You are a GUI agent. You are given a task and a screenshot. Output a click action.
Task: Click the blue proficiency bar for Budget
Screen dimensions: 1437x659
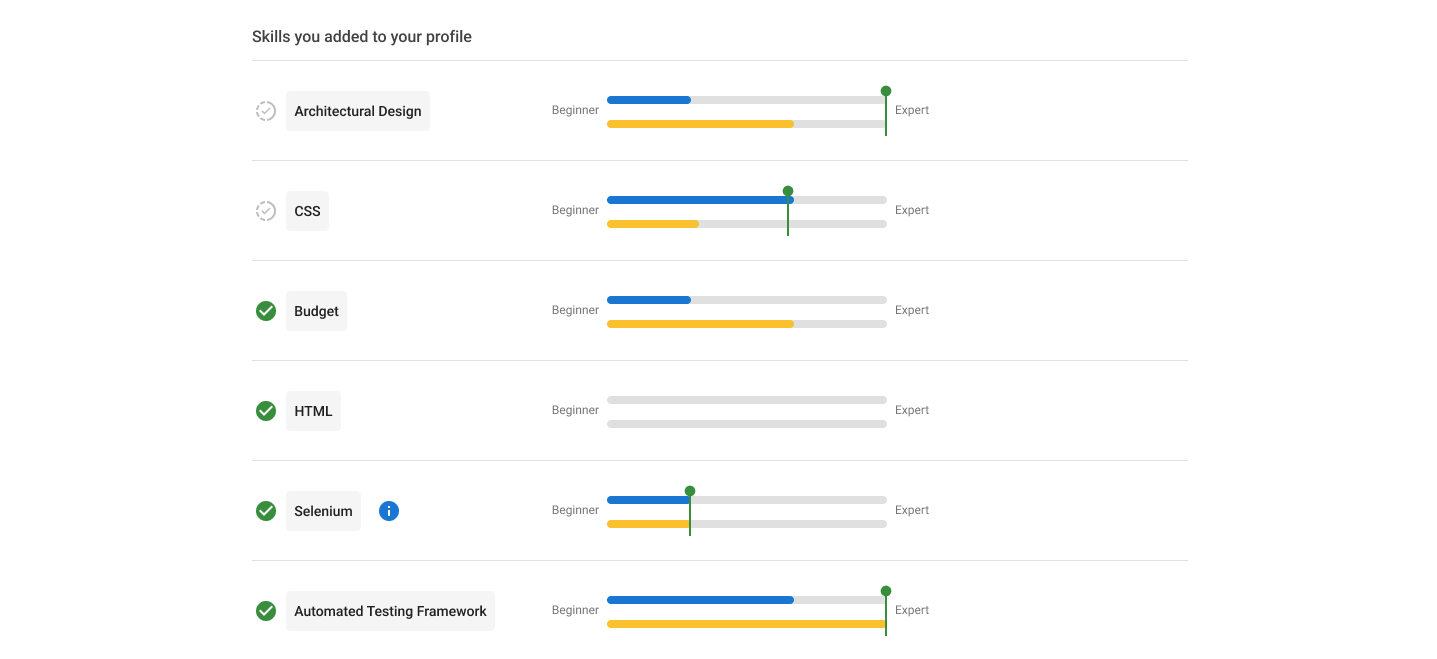(649, 300)
